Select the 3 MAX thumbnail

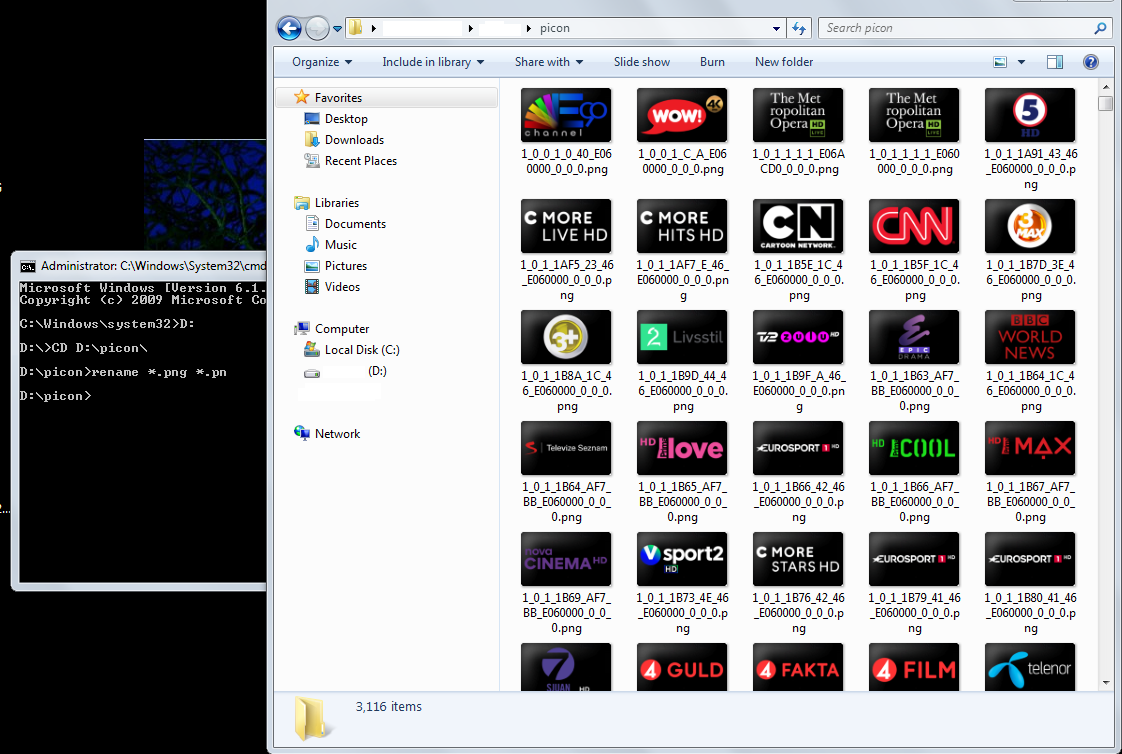pos(1030,226)
